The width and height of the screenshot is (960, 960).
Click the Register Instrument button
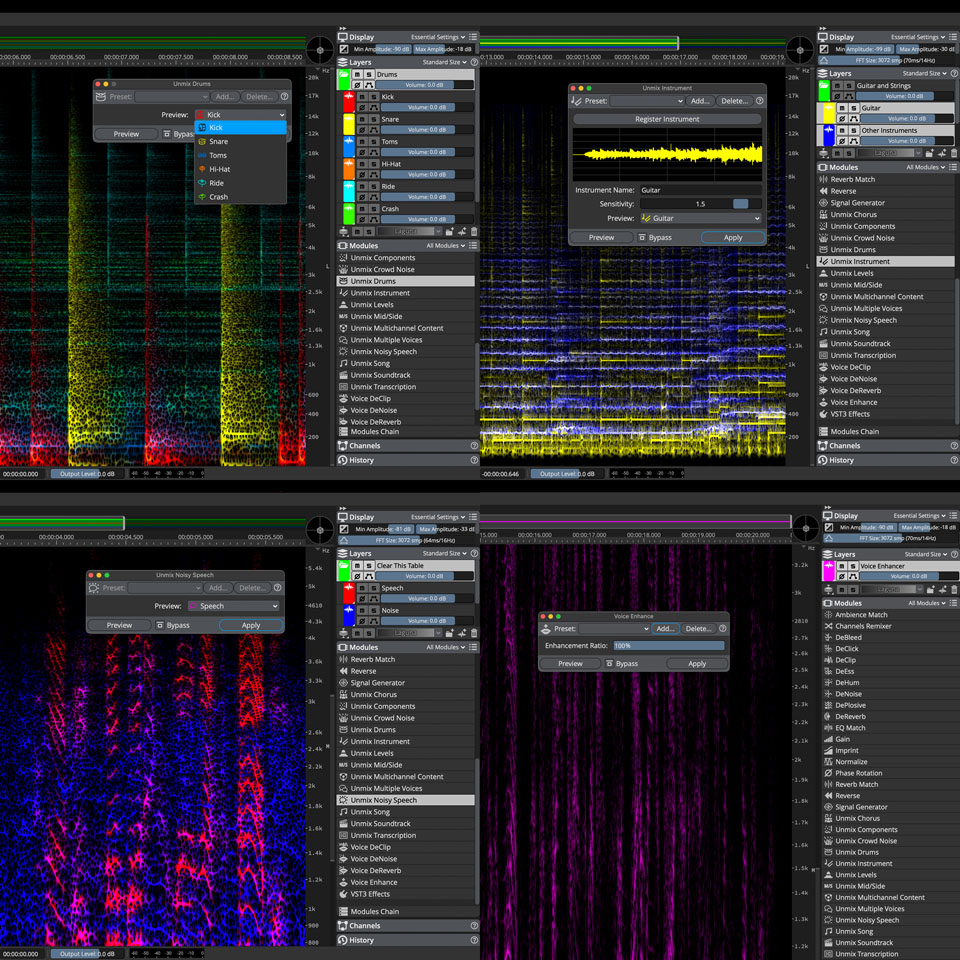click(x=667, y=119)
